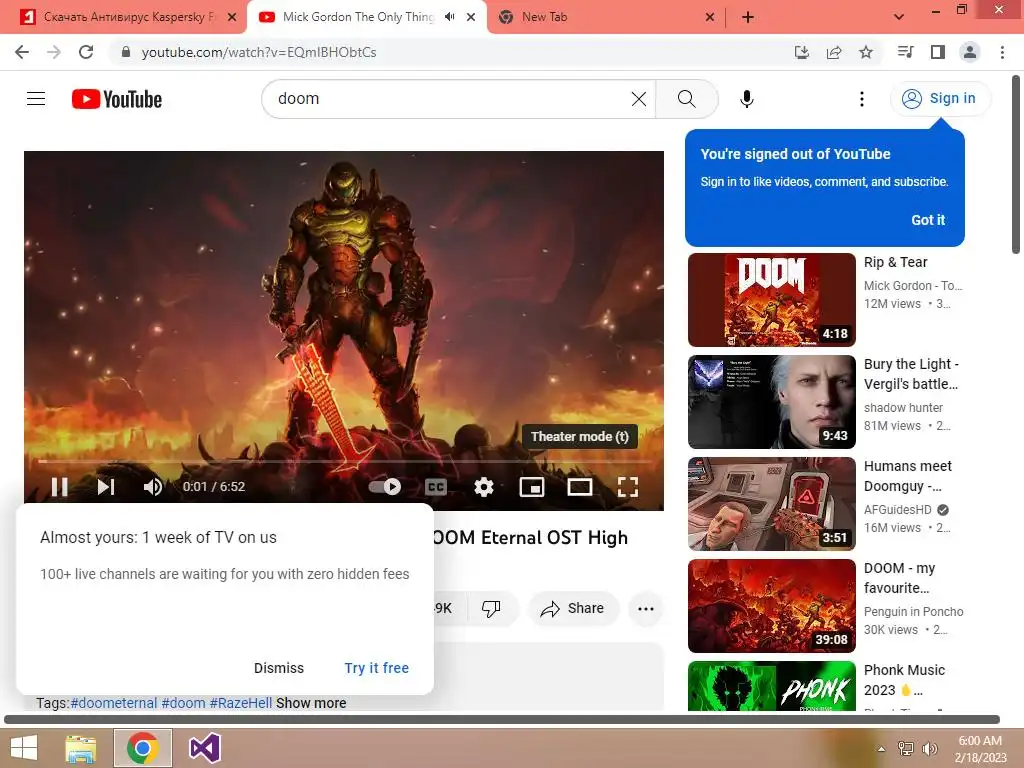Enable miniplayer mode

(532, 487)
